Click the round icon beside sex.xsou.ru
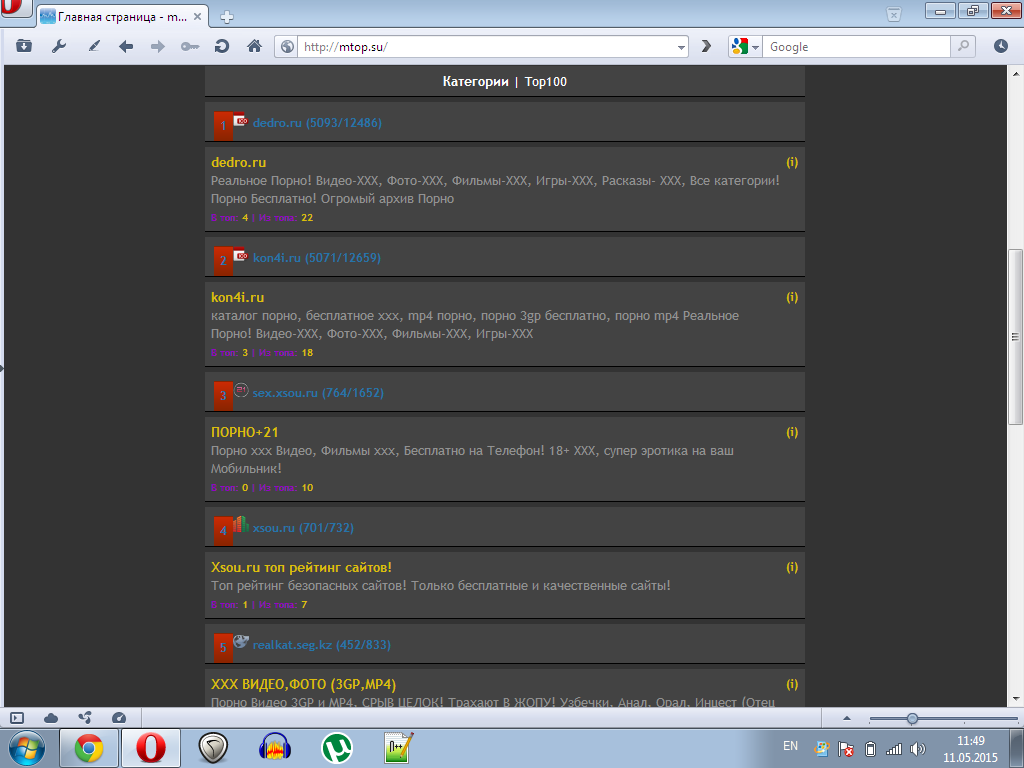Screen dimensions: 1024x768 241,390
